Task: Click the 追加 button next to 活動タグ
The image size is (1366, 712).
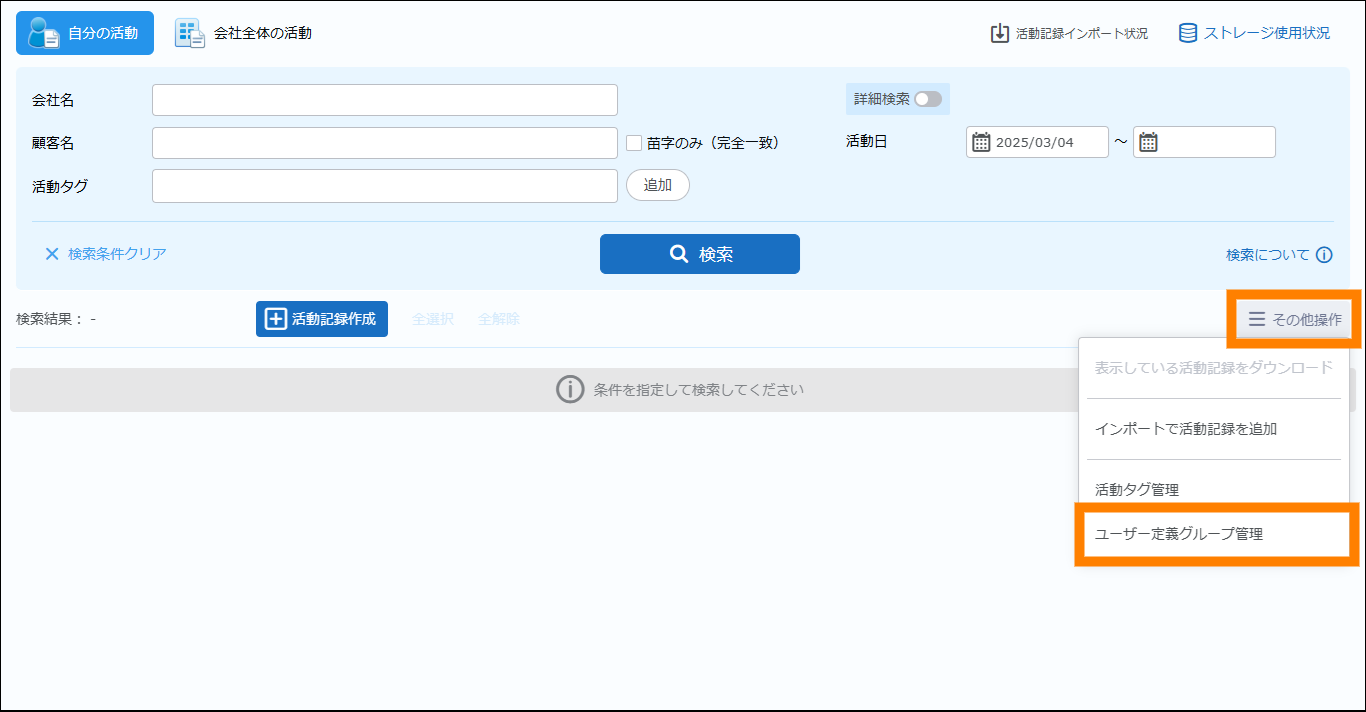Action: (x=657, y=185)
